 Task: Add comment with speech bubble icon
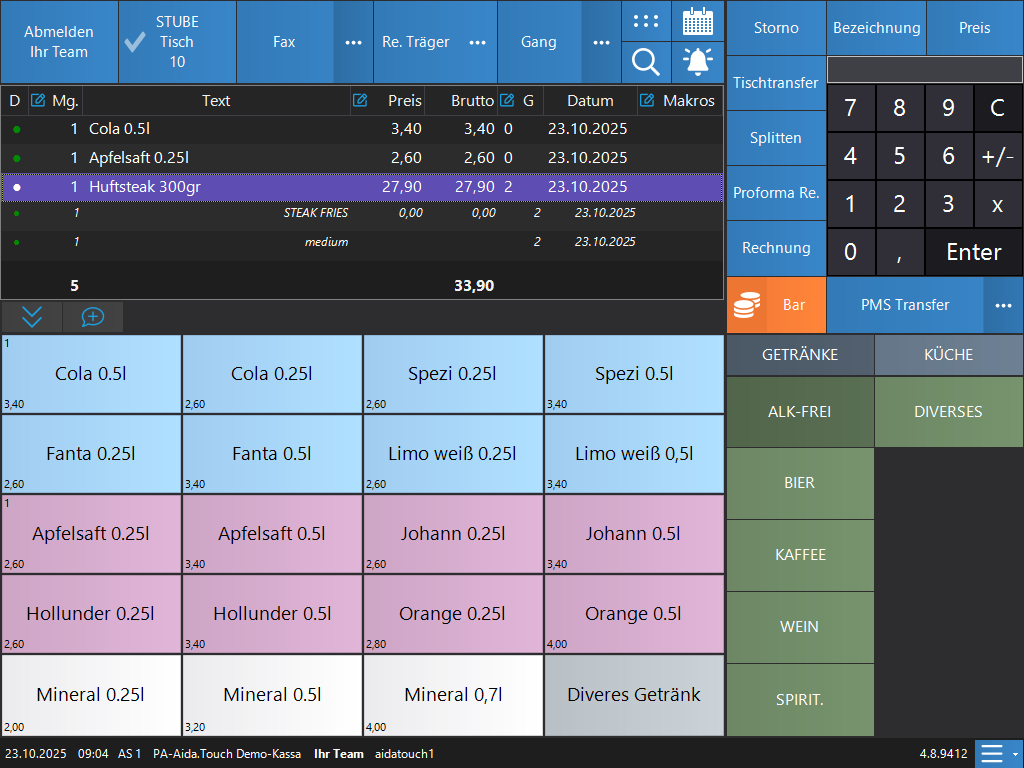pyautogui.click(x=92, y=317)
